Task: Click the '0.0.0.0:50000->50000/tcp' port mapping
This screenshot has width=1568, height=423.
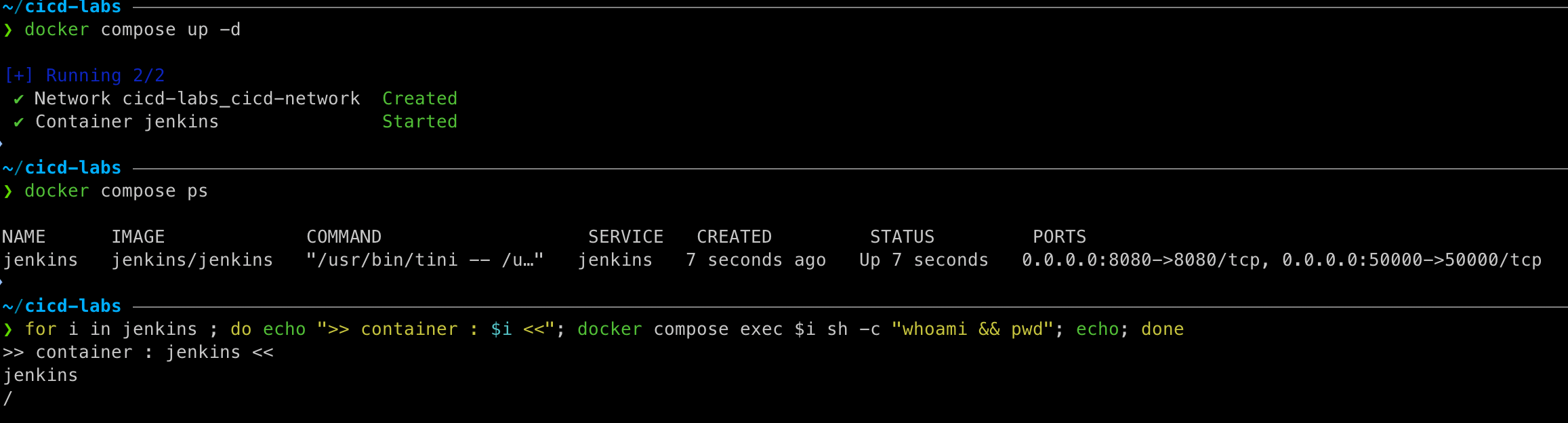Action: tap(1411, 260)
